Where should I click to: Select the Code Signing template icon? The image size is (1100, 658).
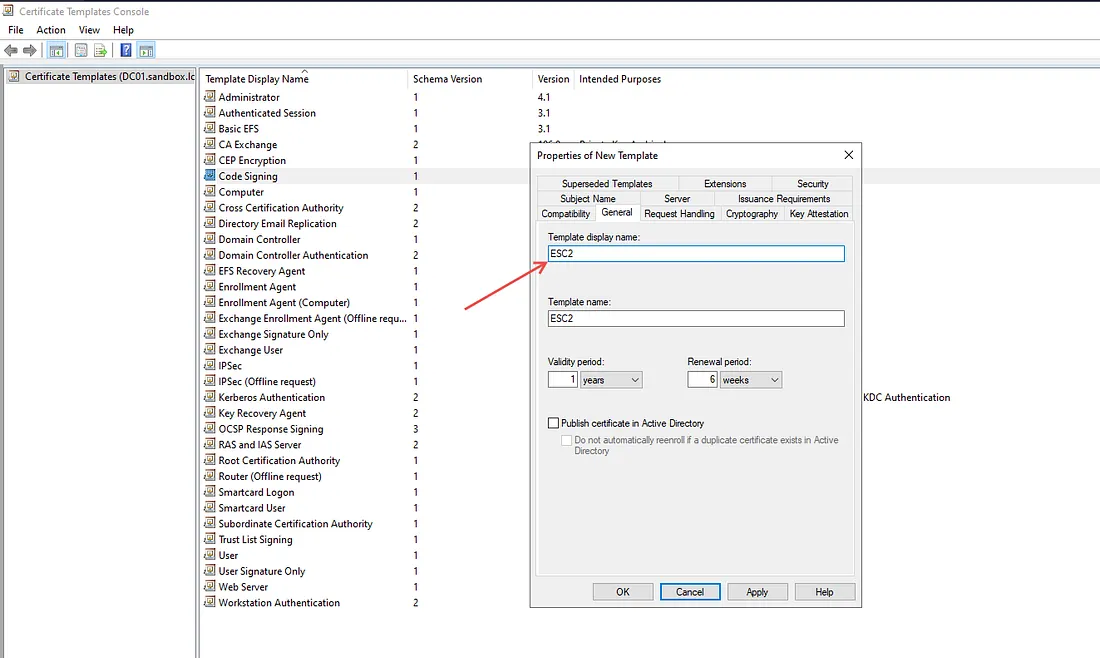pyautogui.click(x=210, y=176)
